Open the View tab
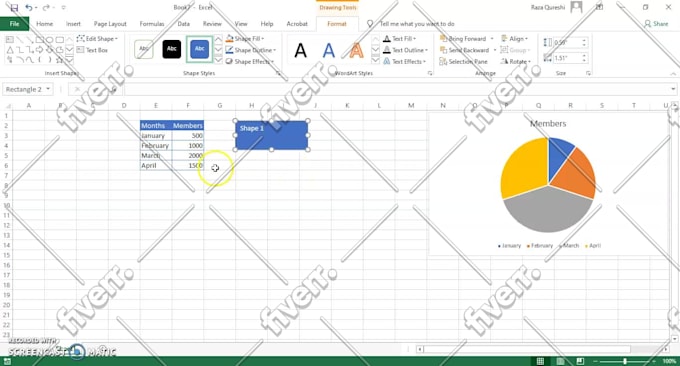Image resolution: width=680 pixels, height=366 pixels. coord(241,24)
